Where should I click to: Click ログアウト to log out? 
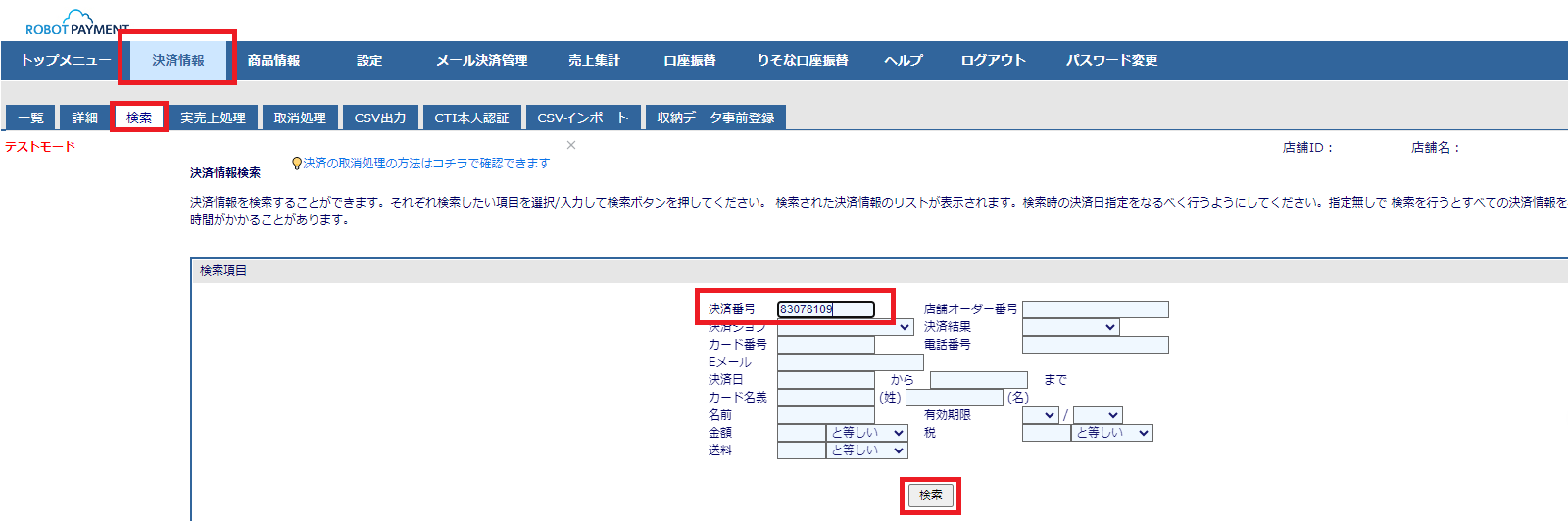[993, 60]
